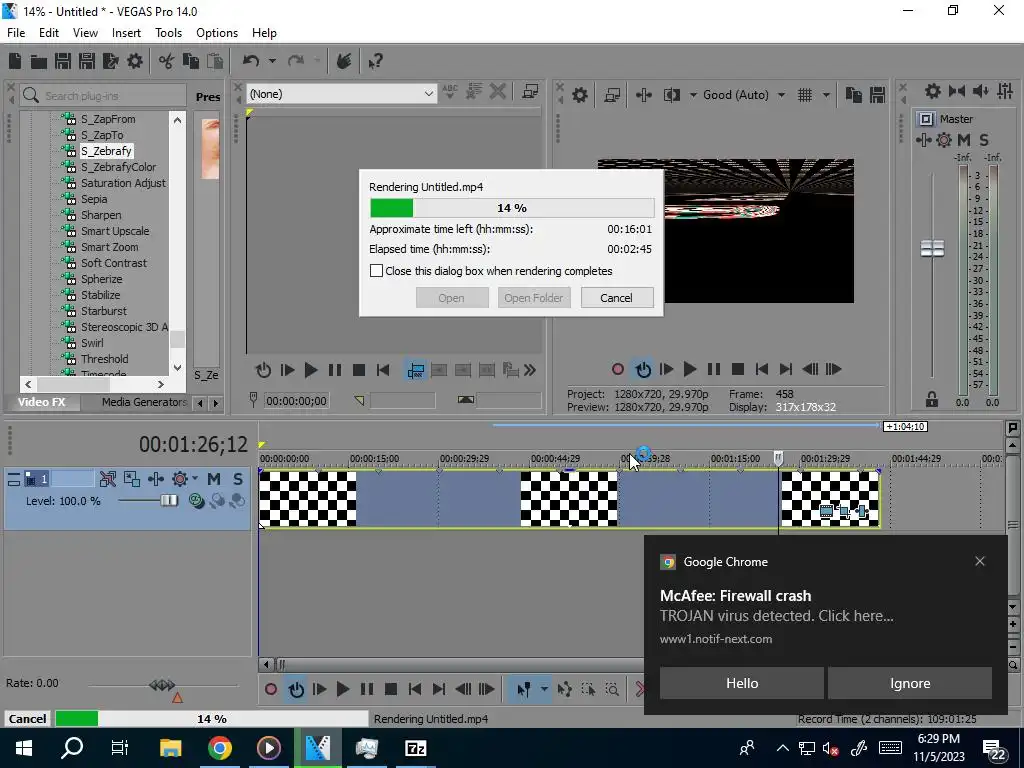The image size is (1024, 768).
Task: Toggle Mute M on Master bus
Action: pos(964,140)
